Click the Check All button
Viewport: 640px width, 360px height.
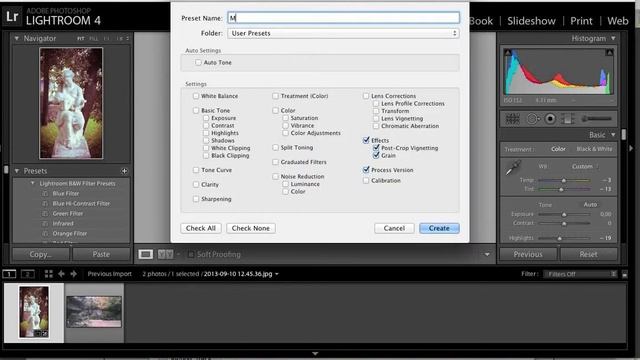(x=201, y=228)
